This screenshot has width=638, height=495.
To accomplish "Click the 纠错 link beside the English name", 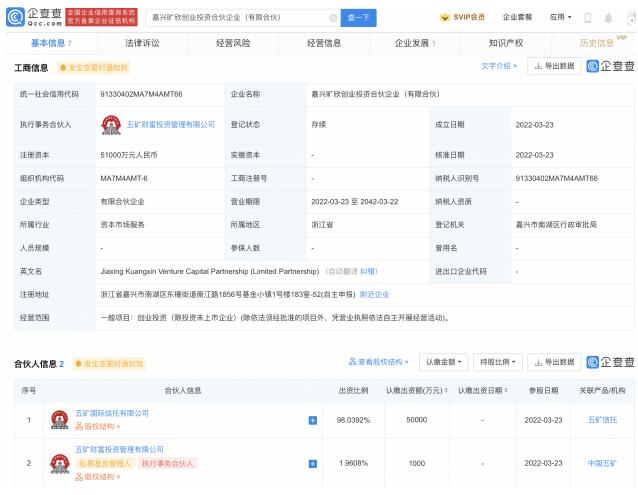I will click(x=369, y=271).
